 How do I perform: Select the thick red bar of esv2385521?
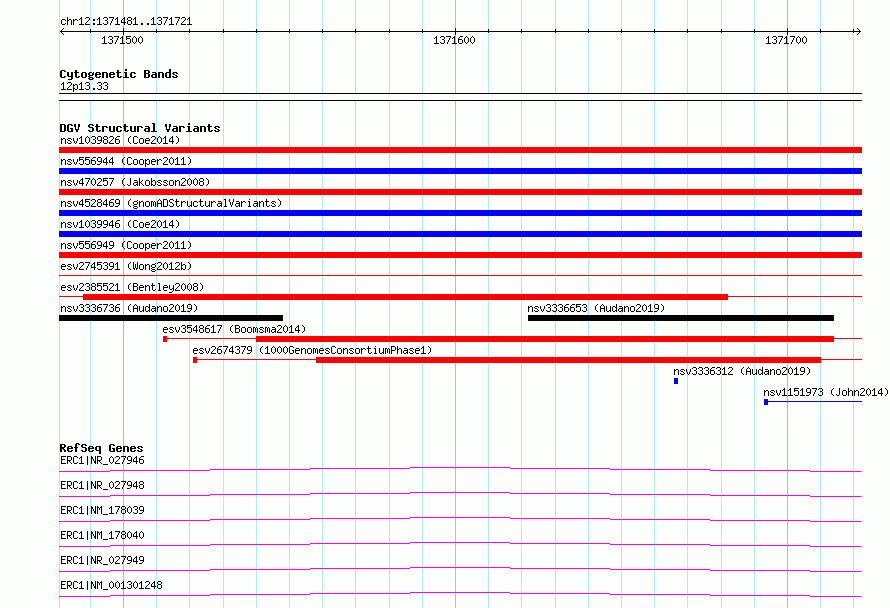point(405,297)
